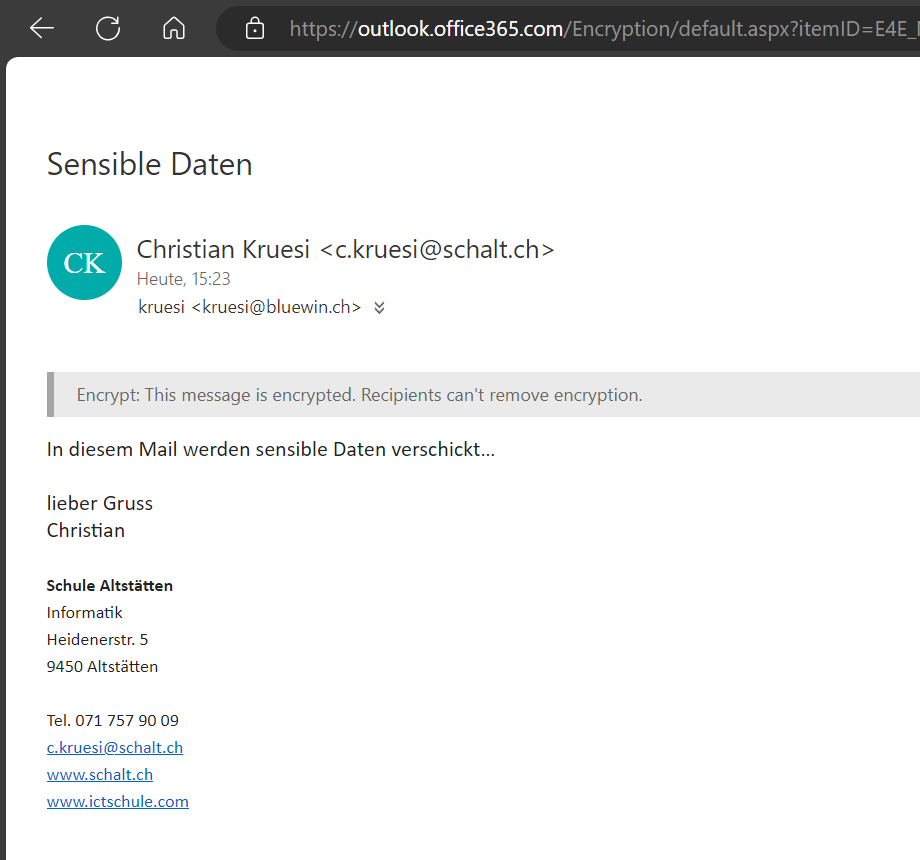Visit the www.schalt.ch link
920x860 pixels.
100,774
